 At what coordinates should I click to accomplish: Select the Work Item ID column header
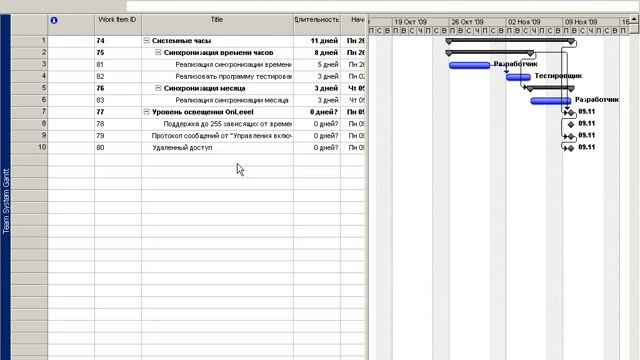pos(118,24)
